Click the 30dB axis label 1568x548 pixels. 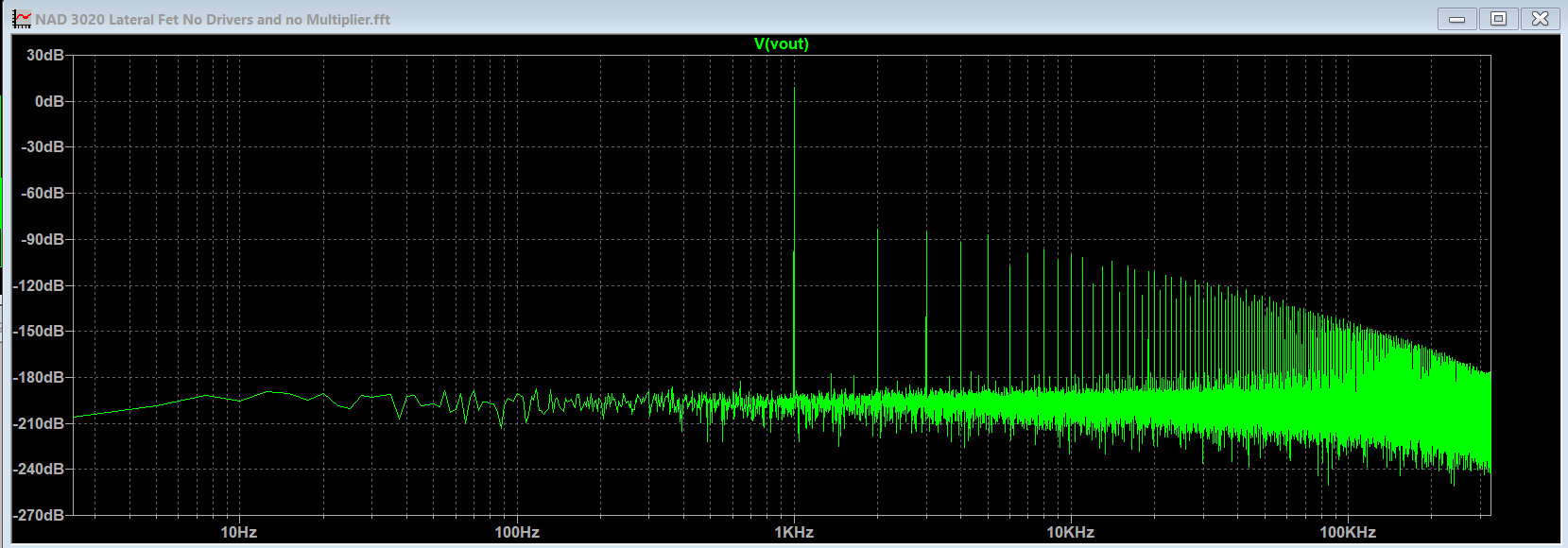point(45,55)
